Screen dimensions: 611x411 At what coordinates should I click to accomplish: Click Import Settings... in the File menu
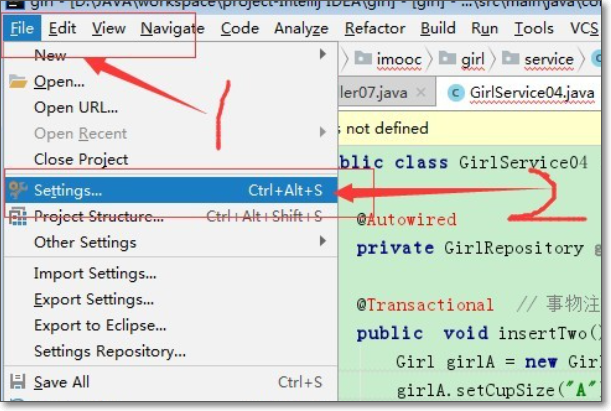95,273
